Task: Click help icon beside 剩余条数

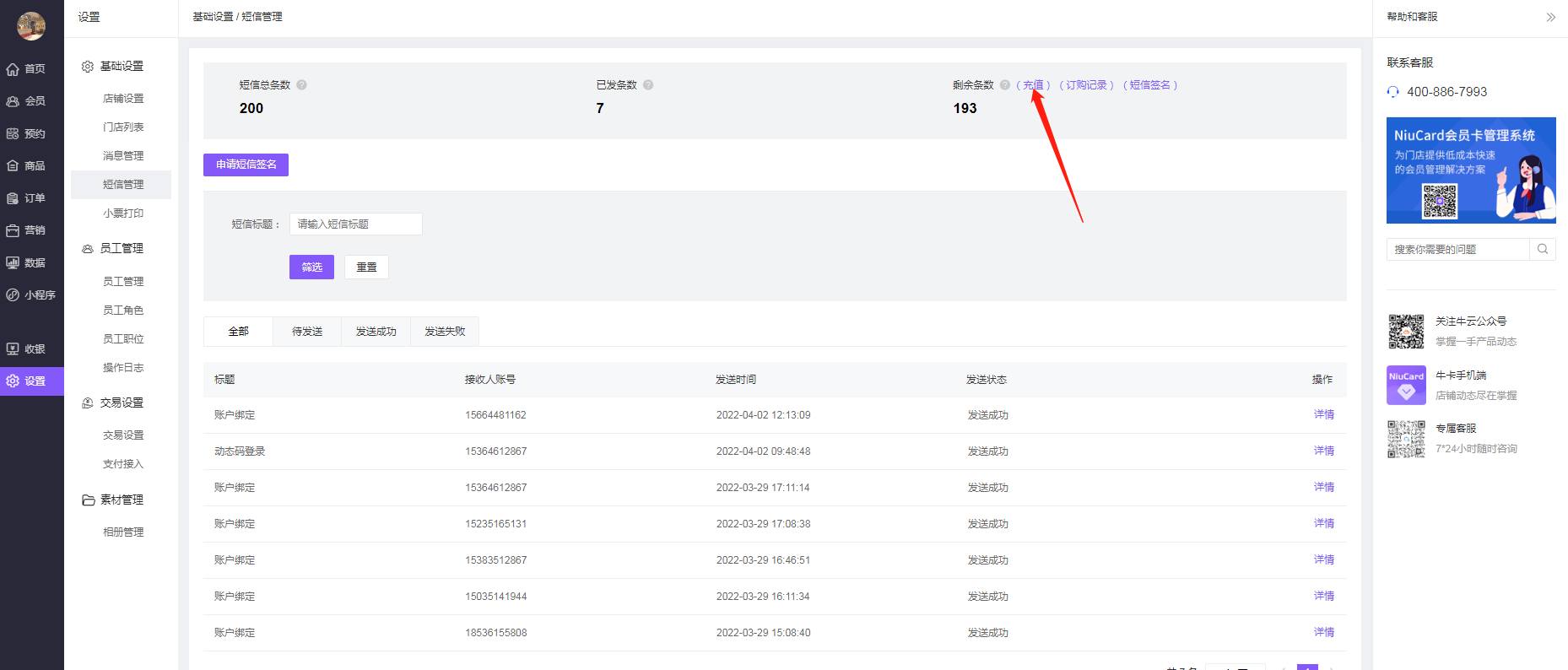Action: pyautogui.click(x=1005, y=85)
